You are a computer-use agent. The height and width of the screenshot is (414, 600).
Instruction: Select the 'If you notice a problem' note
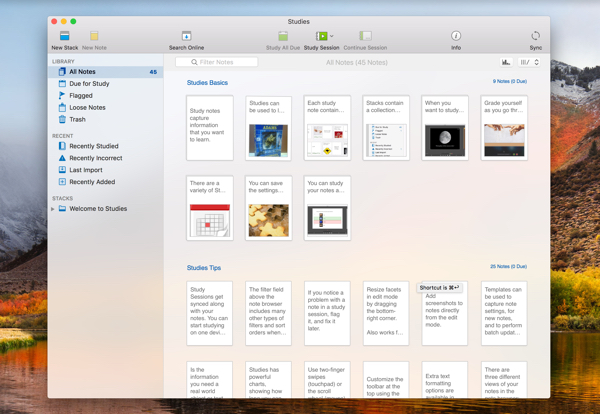point(327,313)
